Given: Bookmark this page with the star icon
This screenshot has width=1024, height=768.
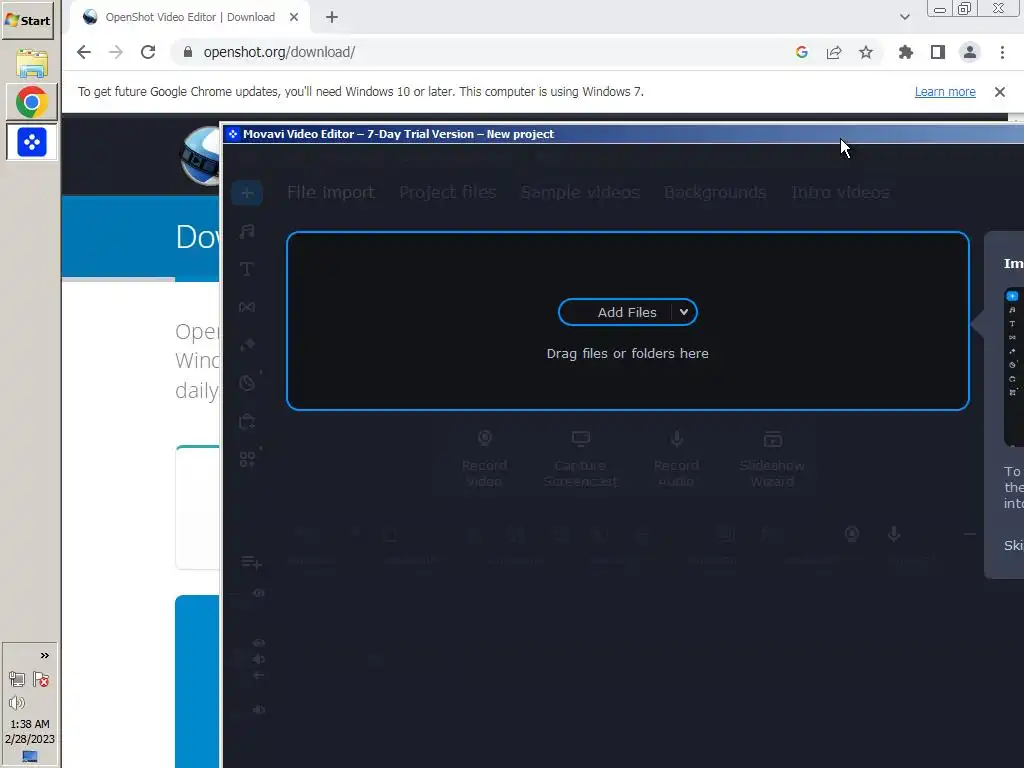Looking at the screenshot, I should pos(866,52).
